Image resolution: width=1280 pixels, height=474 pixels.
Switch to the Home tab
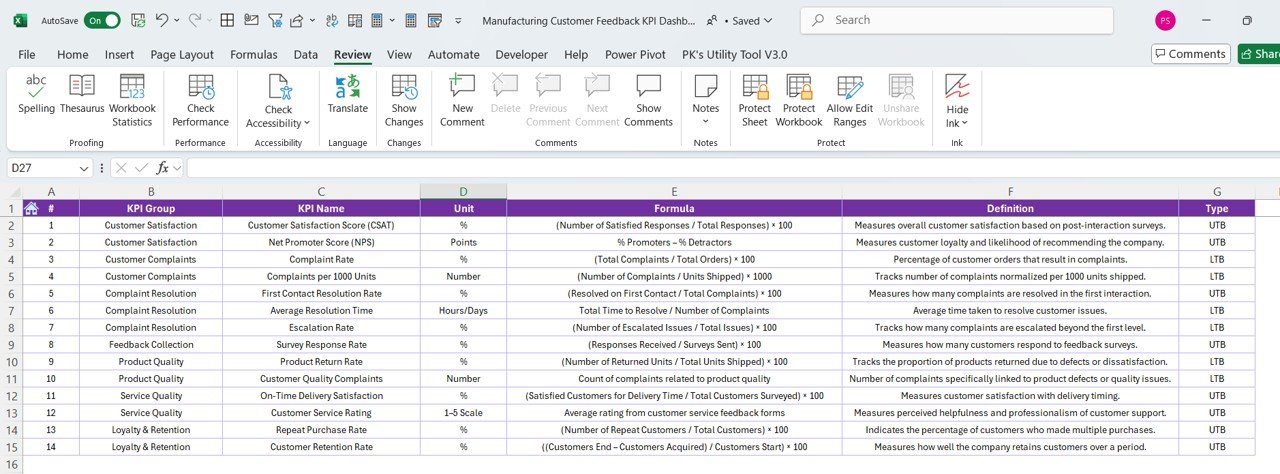tap(73, 55)
